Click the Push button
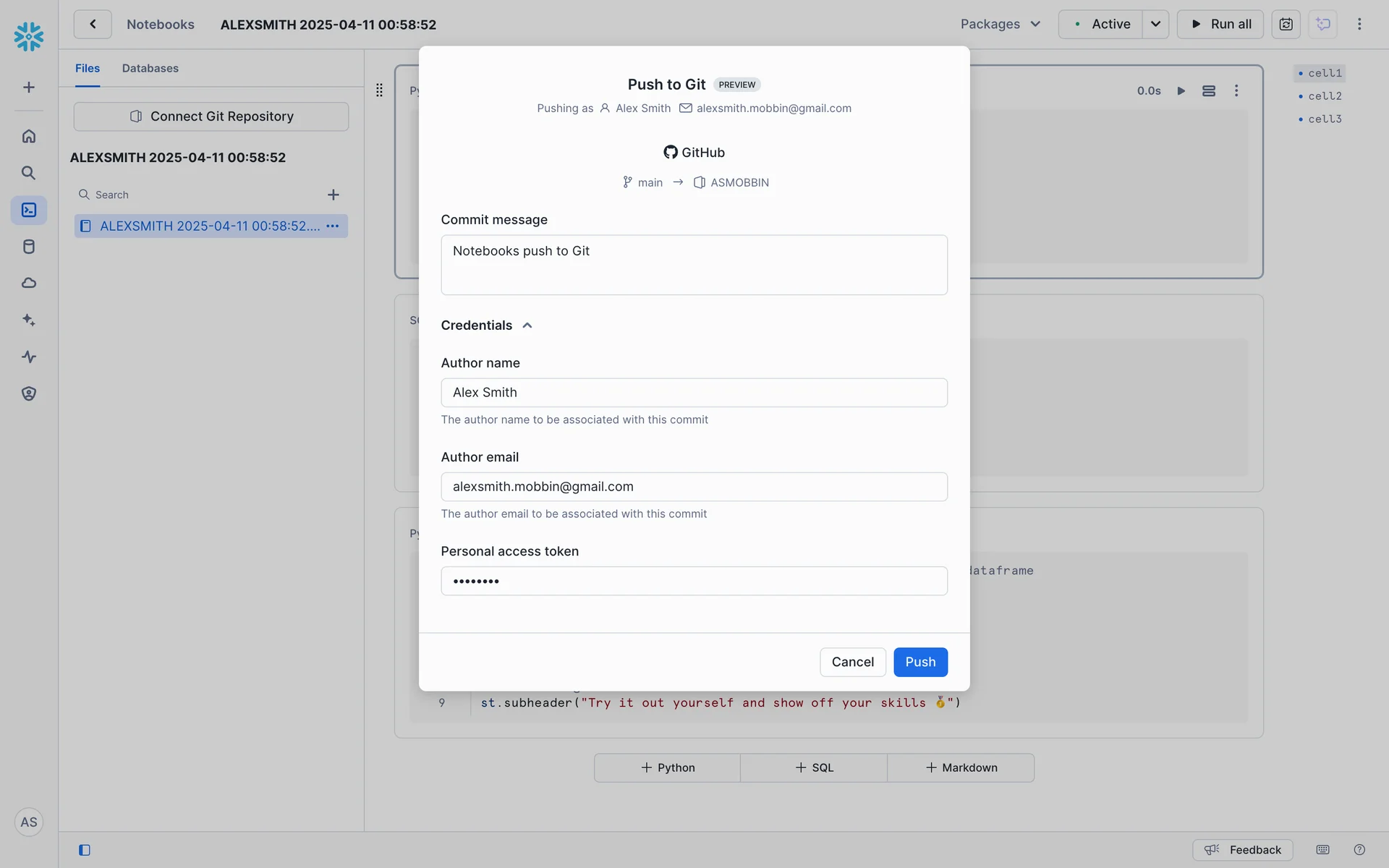The image size is (1389, 868). coord(920,662)
